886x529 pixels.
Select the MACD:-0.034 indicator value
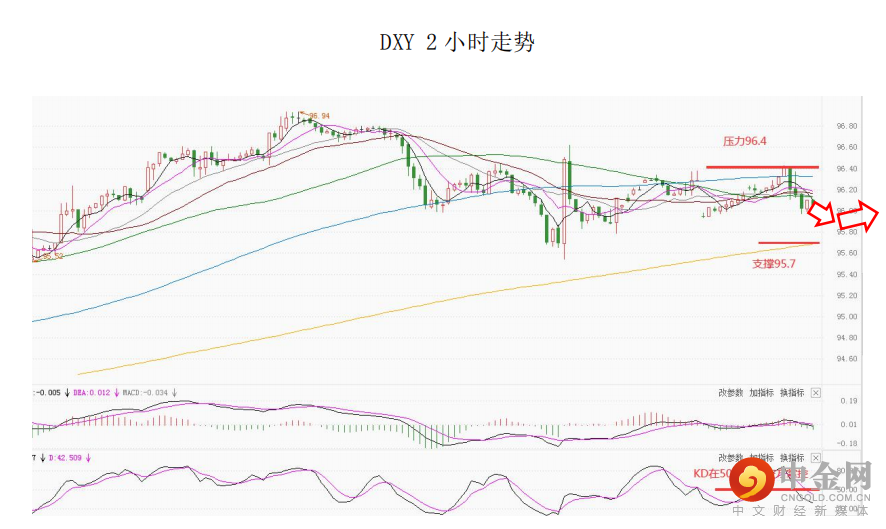point(145,393)
